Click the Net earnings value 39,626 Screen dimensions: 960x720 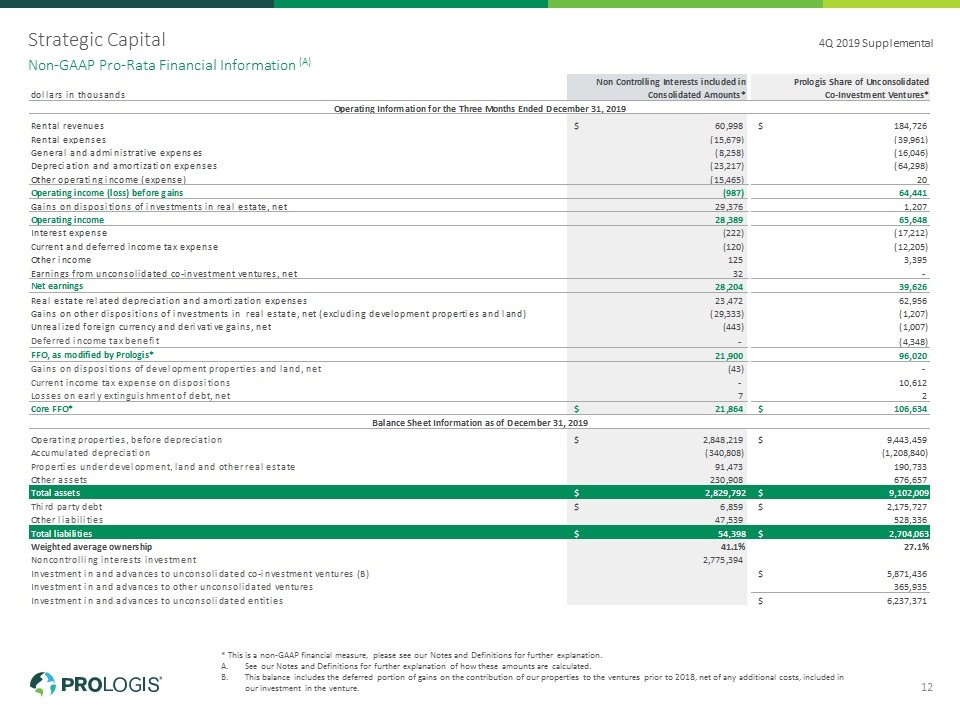(913, 287)
